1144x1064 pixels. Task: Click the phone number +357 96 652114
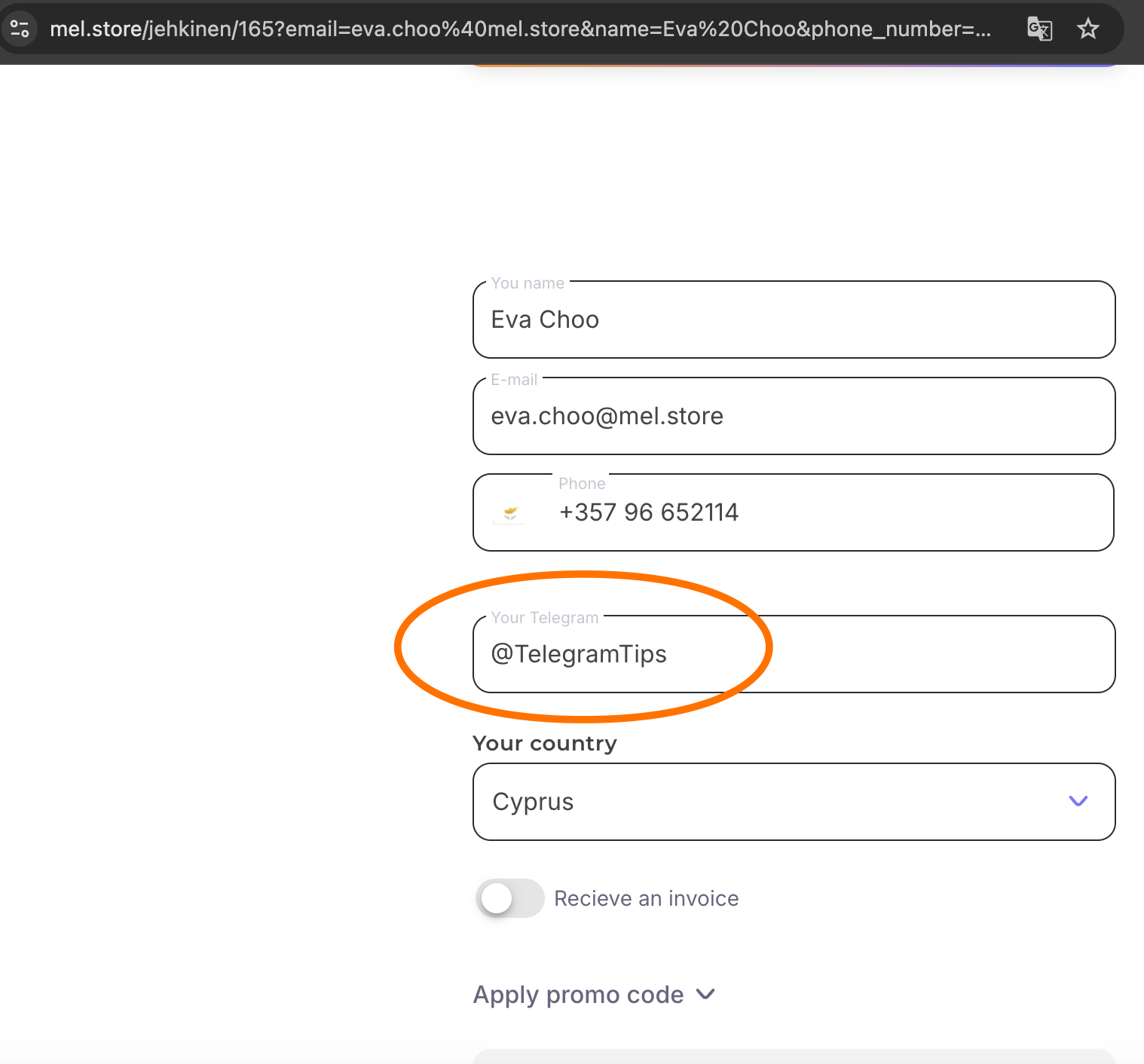(x=649, y=512)
